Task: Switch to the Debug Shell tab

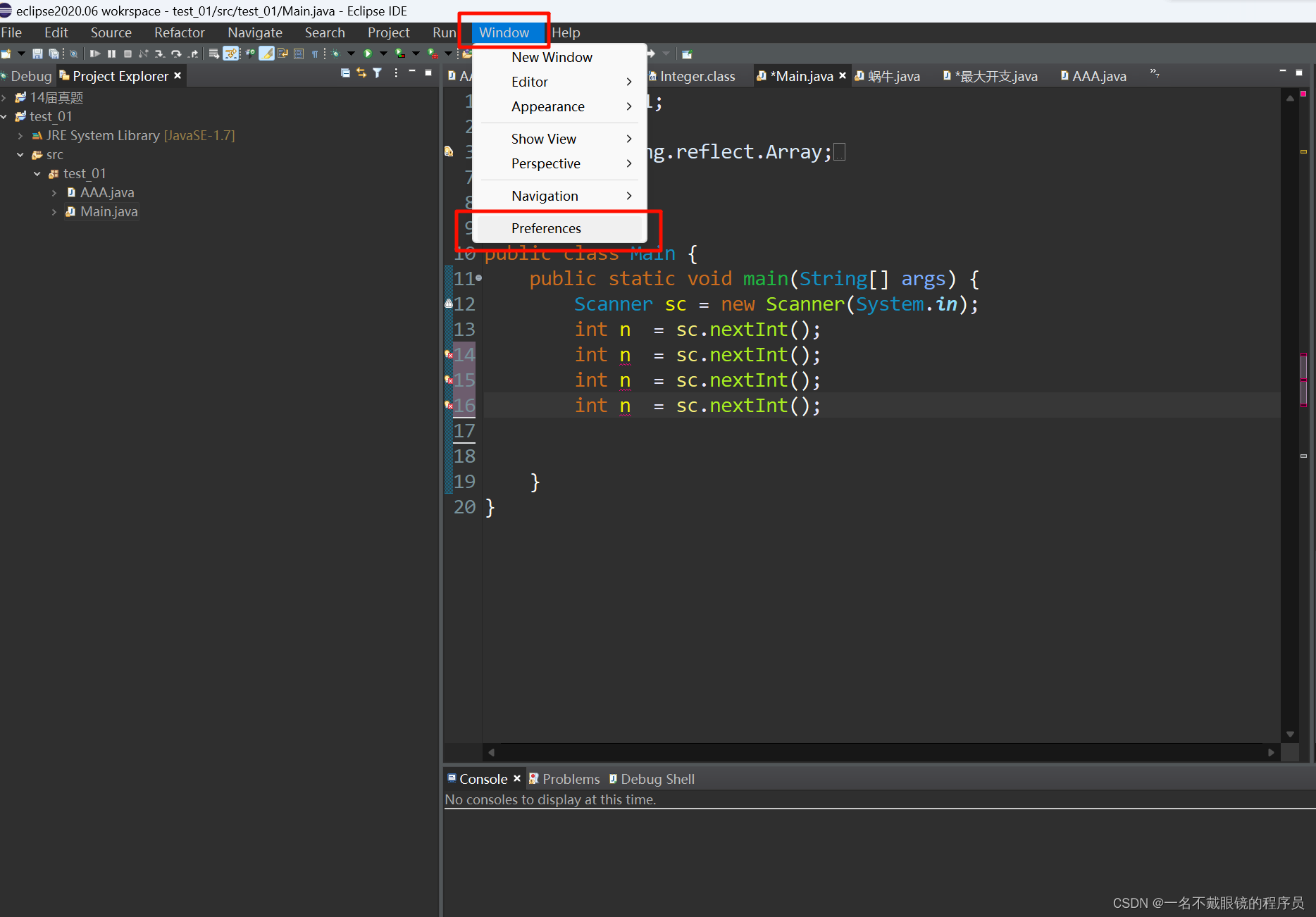Action: [x=652, y=779]
